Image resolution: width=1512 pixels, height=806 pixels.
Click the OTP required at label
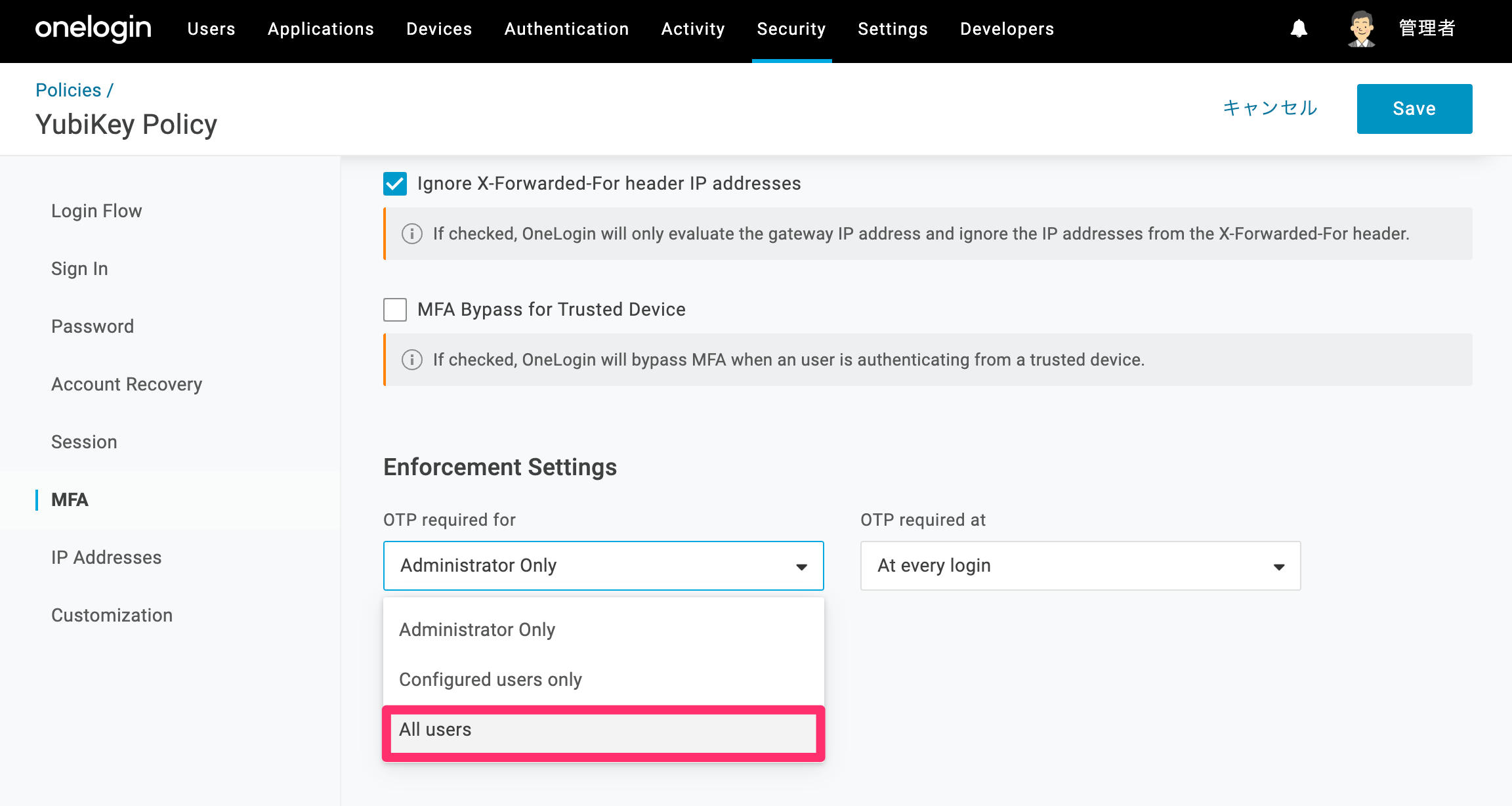pyautogui.click(x=923, y=520)
